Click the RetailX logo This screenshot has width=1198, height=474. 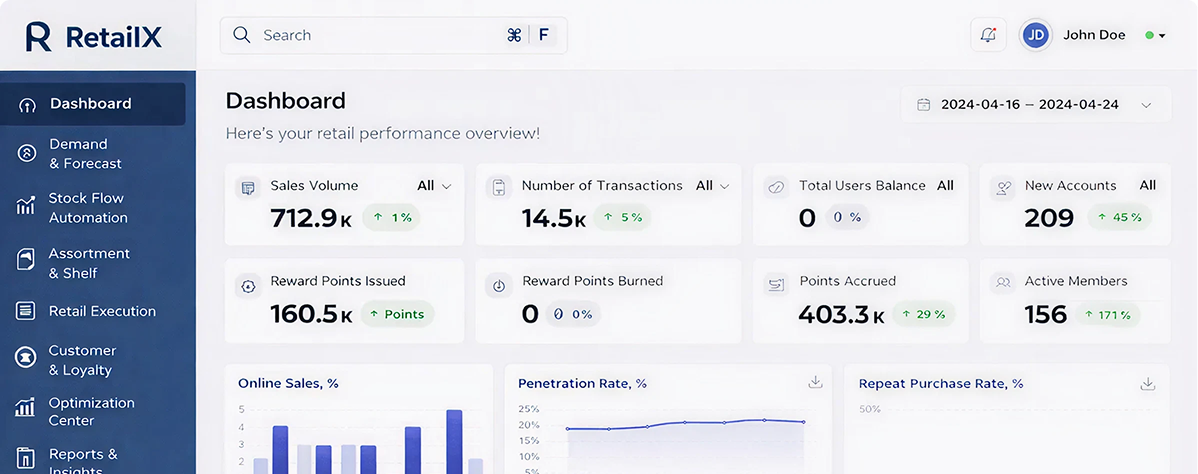93,37
